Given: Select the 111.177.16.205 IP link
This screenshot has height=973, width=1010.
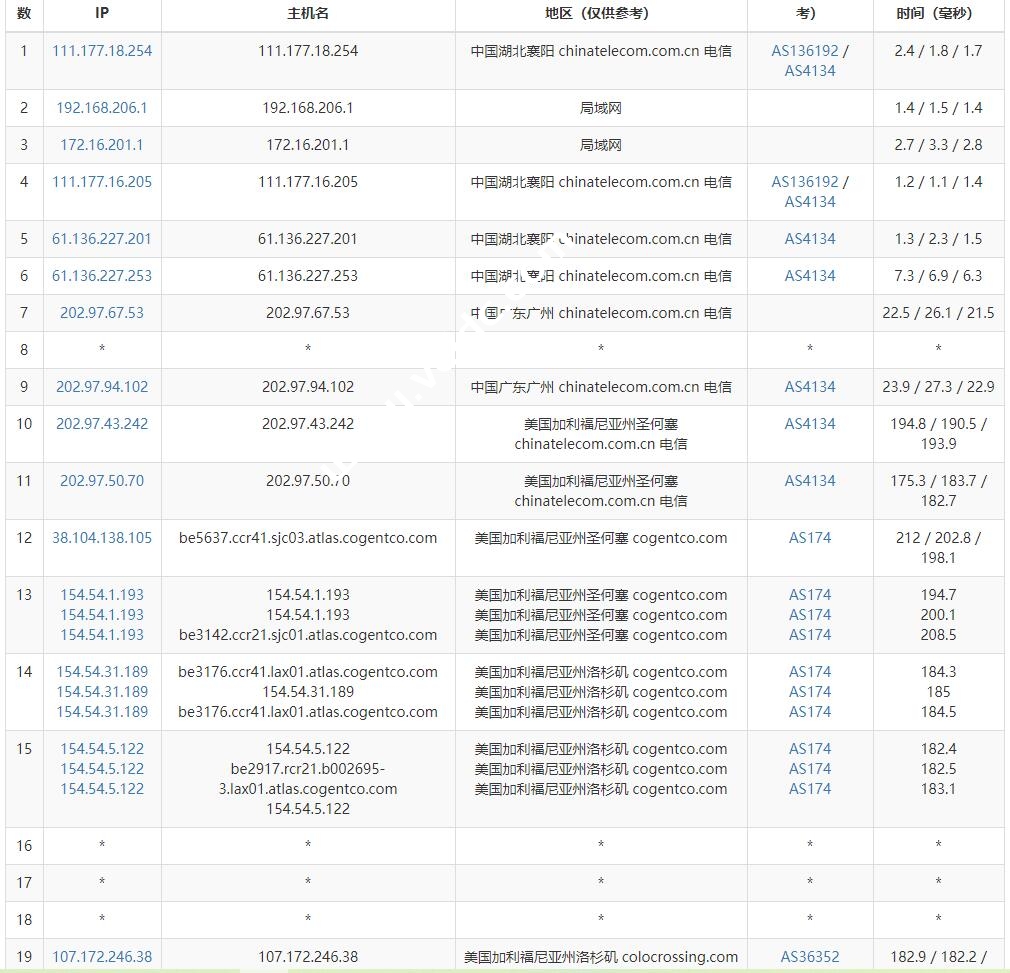Looking at the screenshot, I should [102, 182].
